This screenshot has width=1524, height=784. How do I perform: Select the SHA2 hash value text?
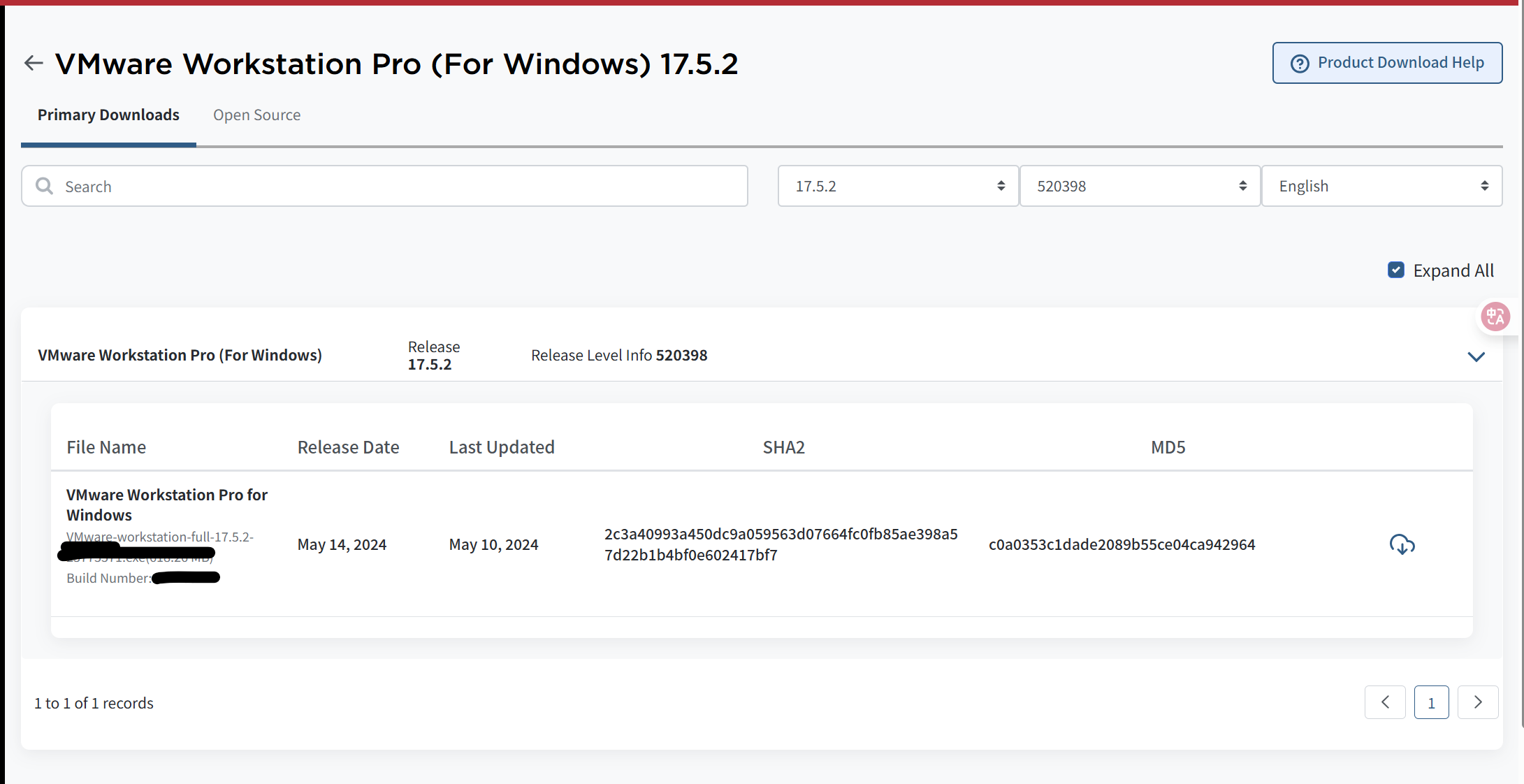pyautogui.click(x=781, y=544)
